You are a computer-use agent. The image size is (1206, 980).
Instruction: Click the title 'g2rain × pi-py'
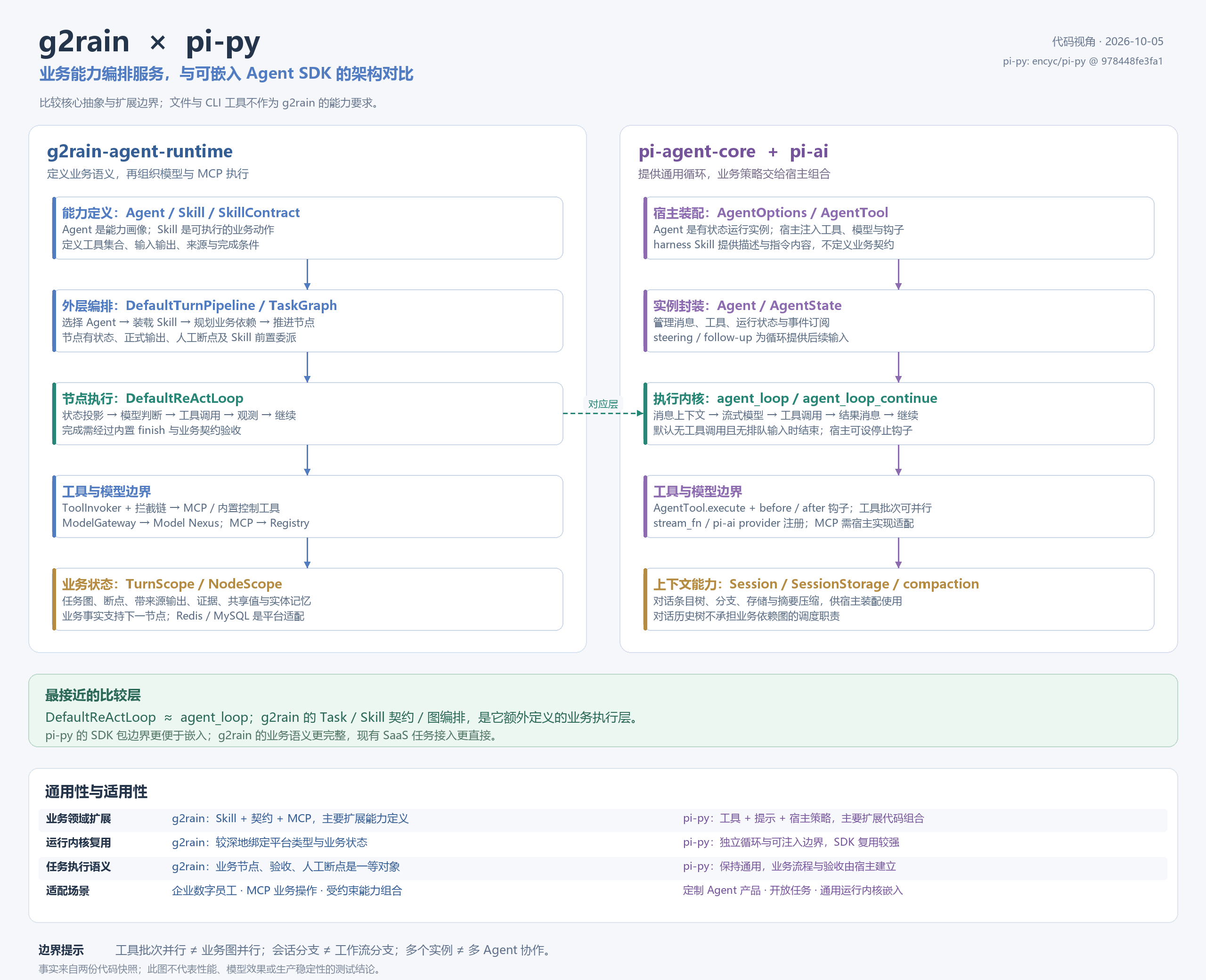(149, 42)
